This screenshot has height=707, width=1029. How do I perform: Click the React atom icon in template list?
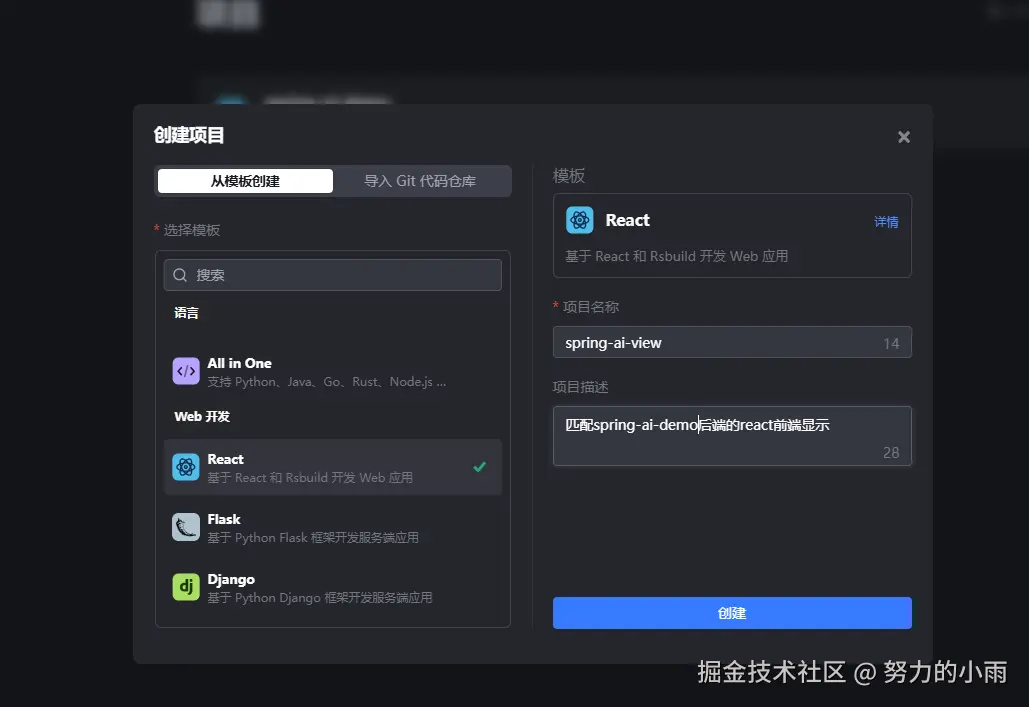click(x=186, y=467)
